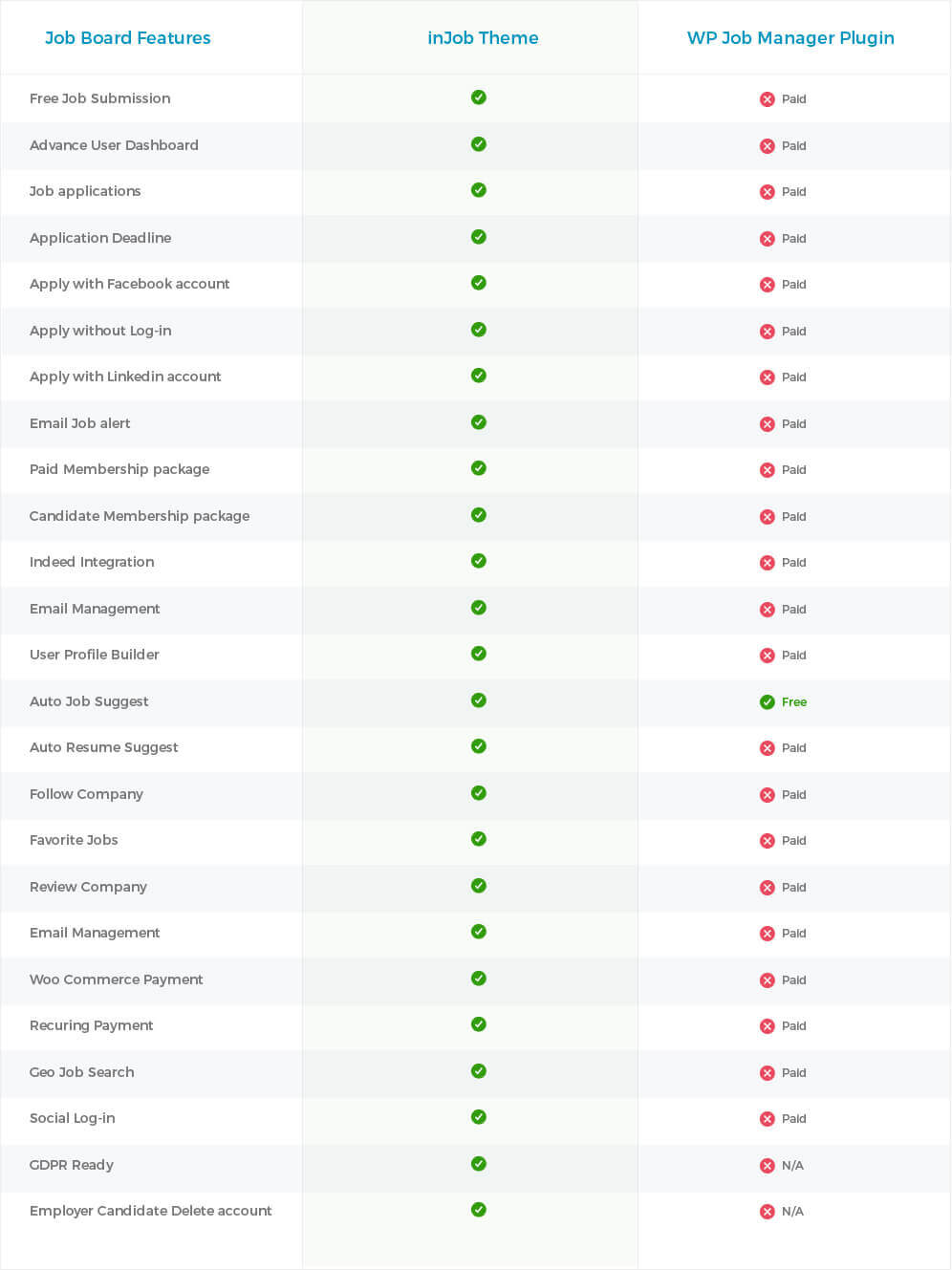The height and width of the screenshot is (1270, 952).
Task: Click the inJob check for Woo Commerce Payment
Action: (479, 979)
